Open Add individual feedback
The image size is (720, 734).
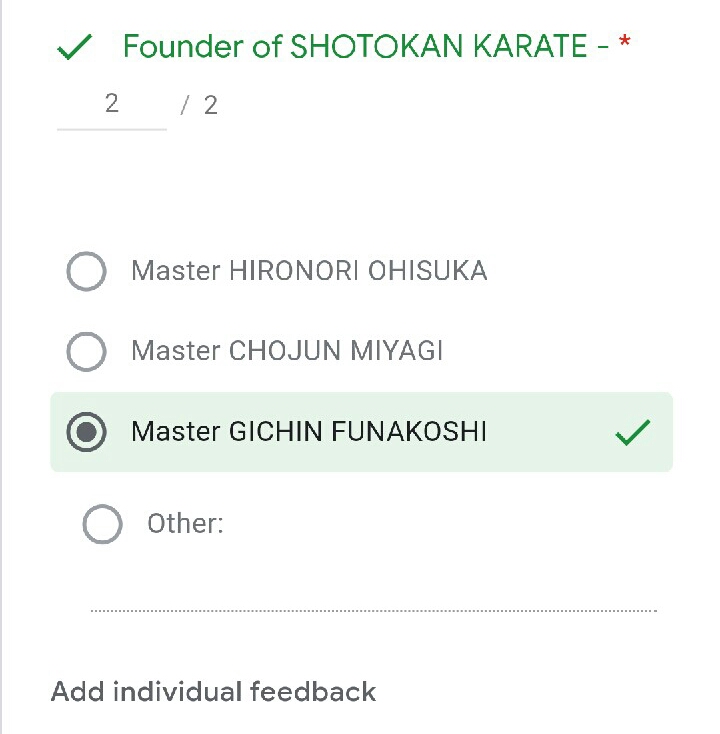pyautogui.click(x=213, y=691)
